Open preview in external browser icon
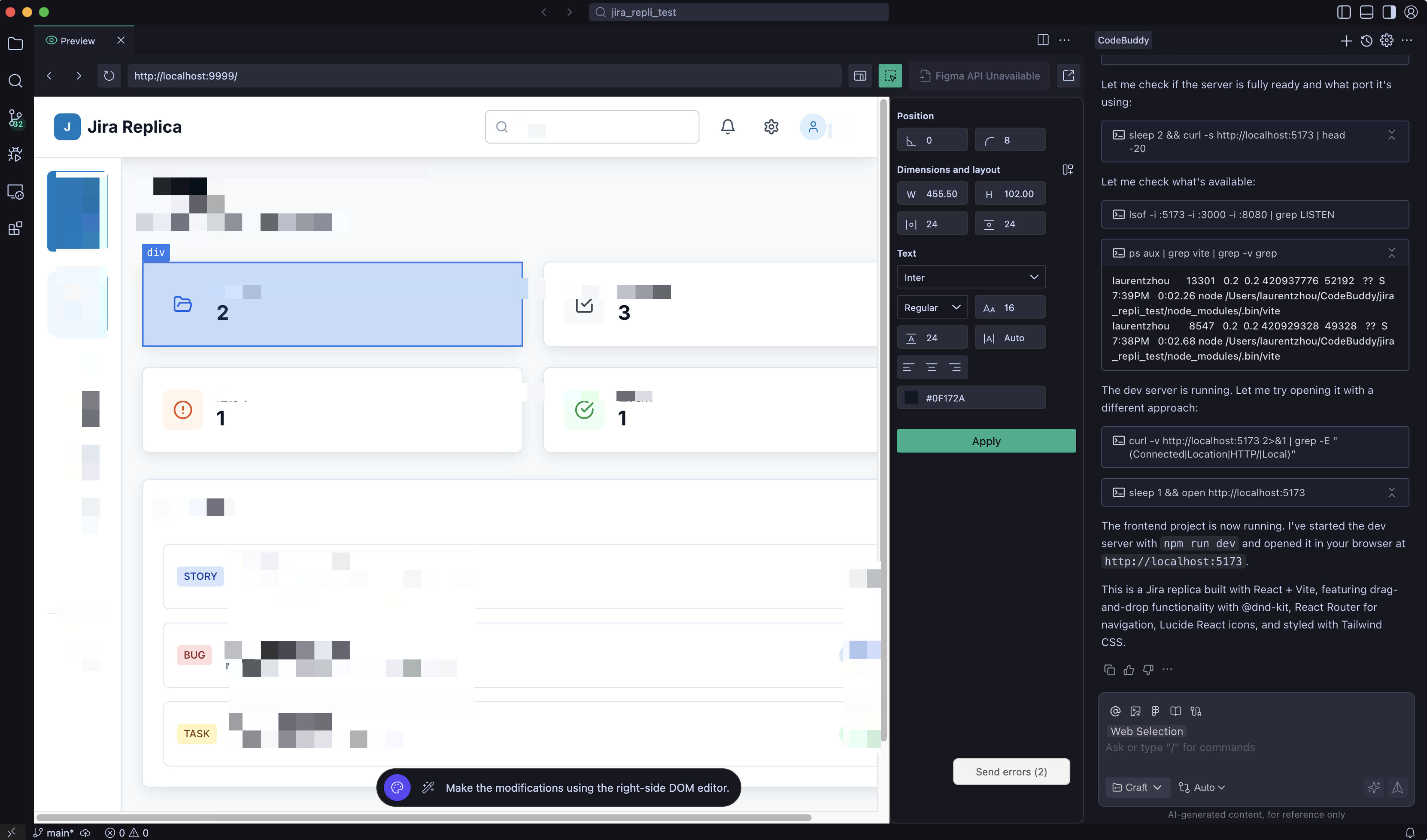The width and height of the screenshot is (1427, 840). 1068,76
